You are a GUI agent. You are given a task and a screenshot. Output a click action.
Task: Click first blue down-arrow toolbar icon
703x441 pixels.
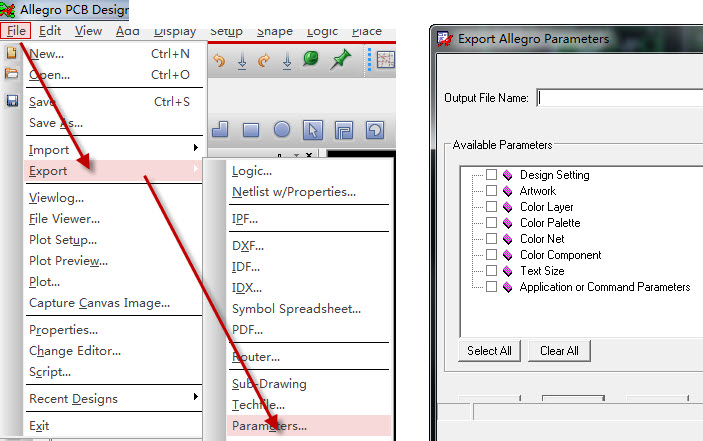point(242,61)
